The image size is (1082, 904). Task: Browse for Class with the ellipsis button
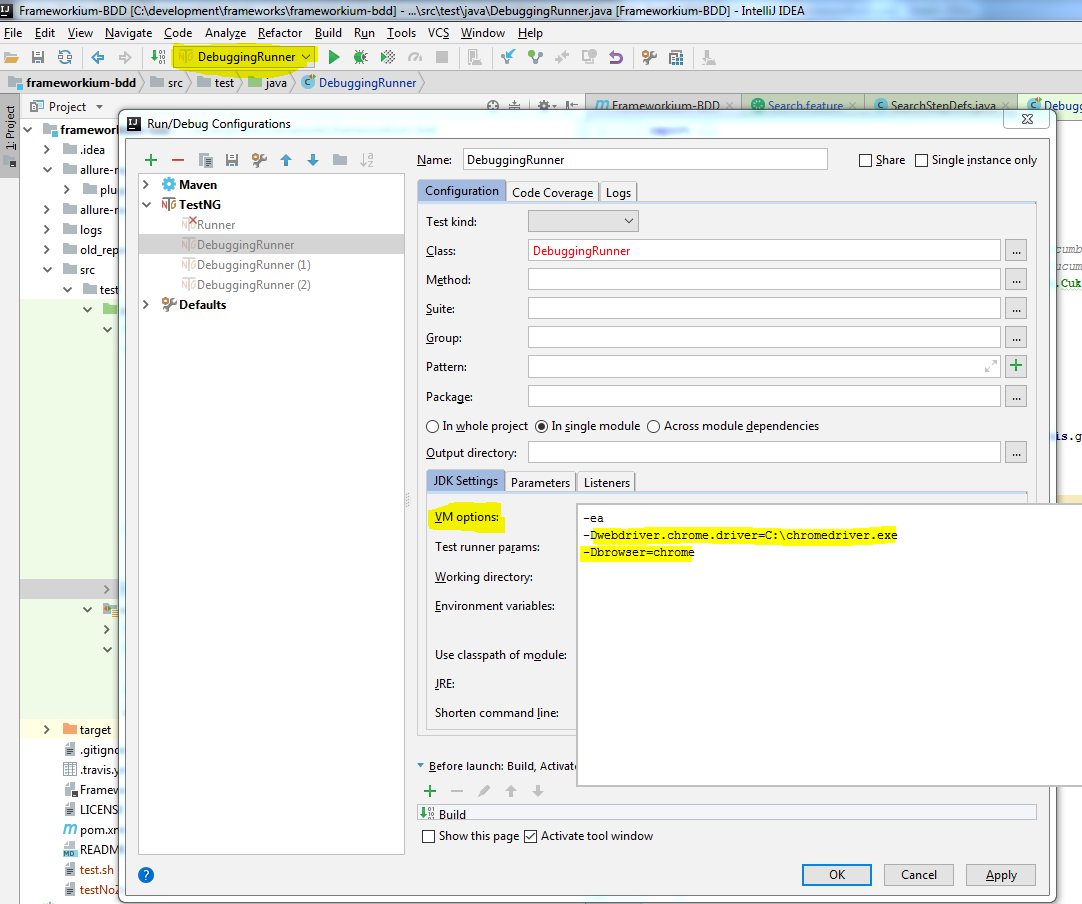tap(1016, 250)
